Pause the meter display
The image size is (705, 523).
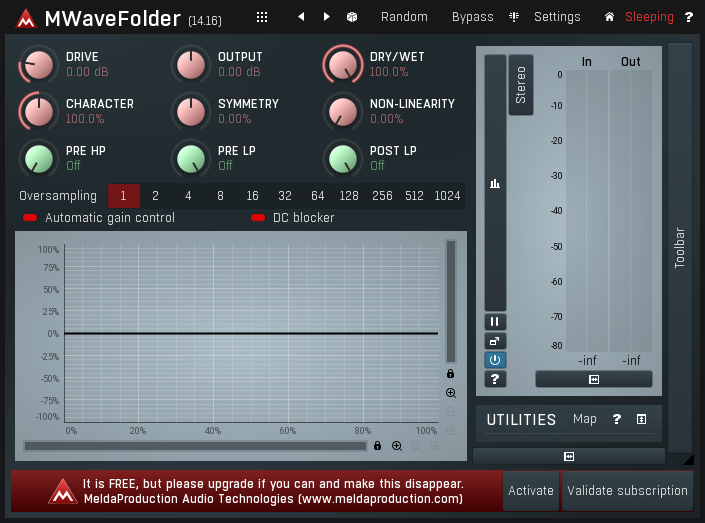tap(495, 322)
